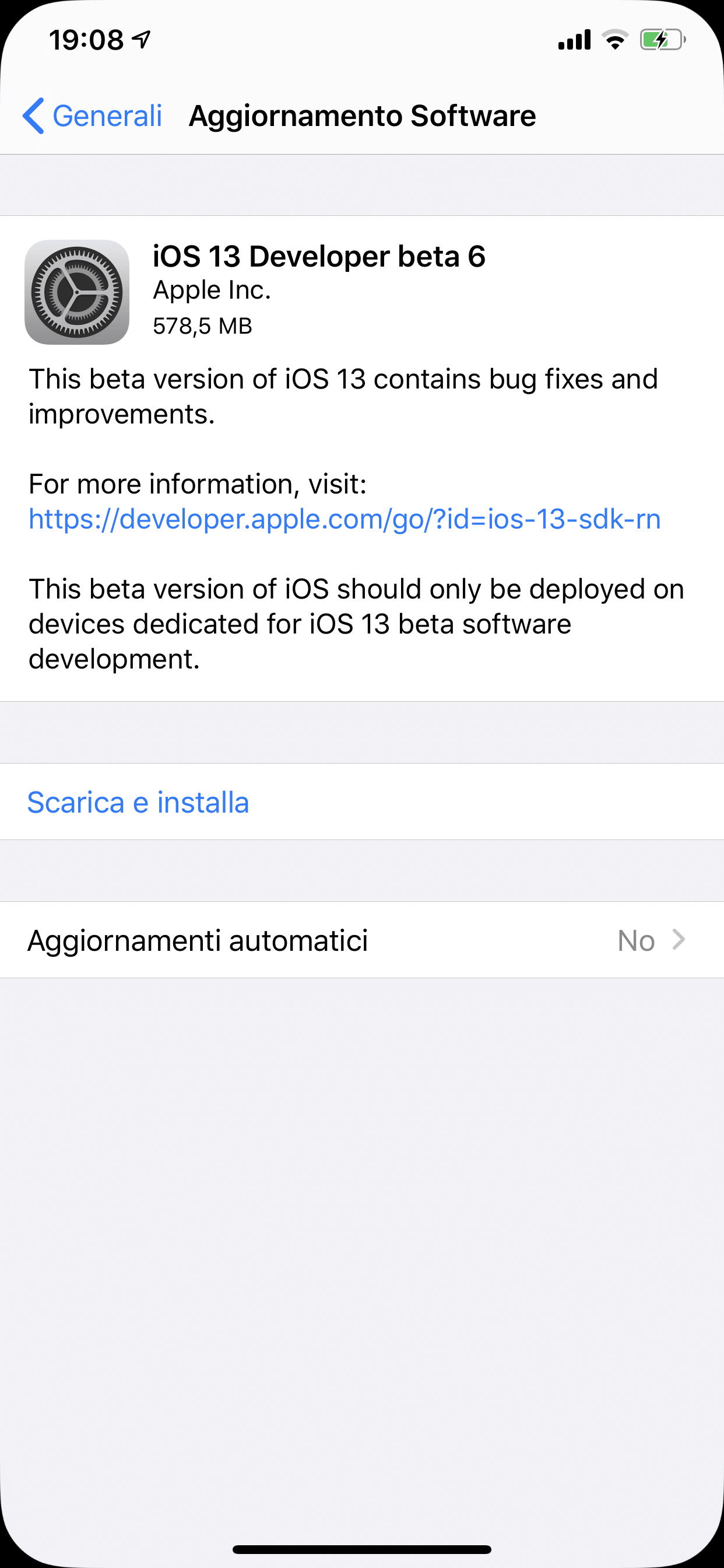Tap the home indicator bar

coord(362,1549)
